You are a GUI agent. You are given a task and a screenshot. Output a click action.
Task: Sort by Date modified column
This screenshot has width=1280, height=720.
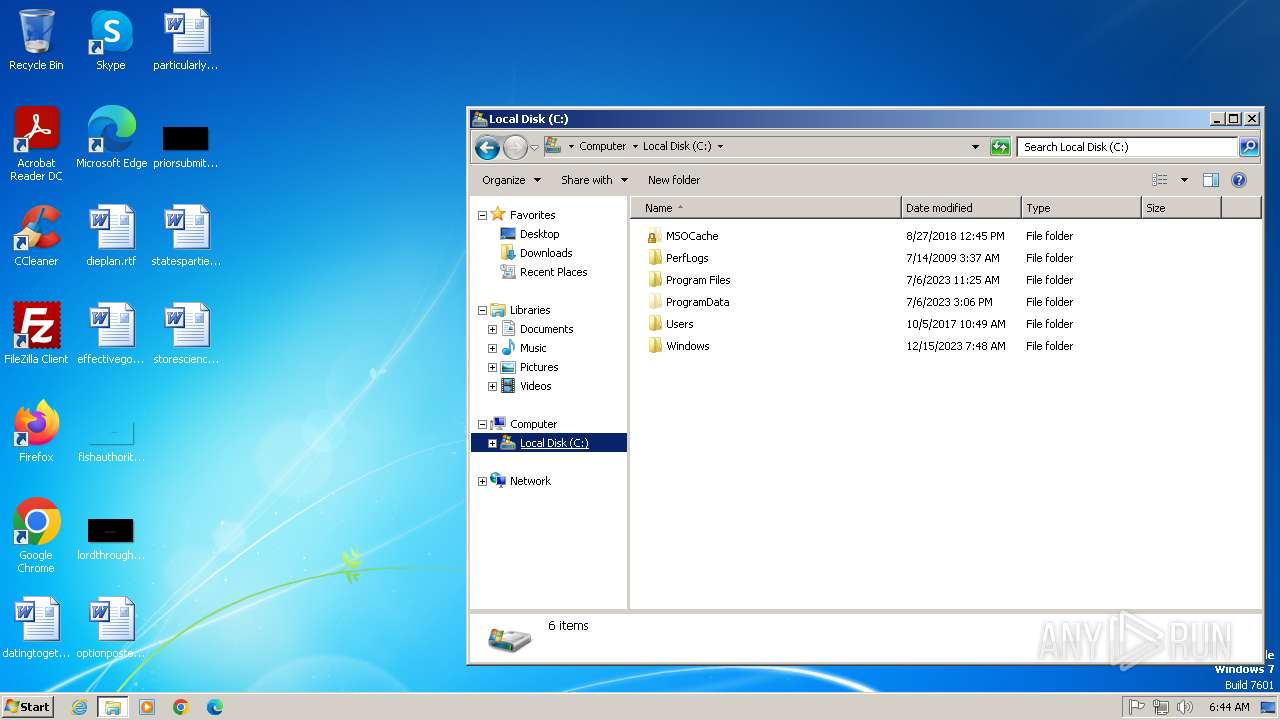click(961, 208)
